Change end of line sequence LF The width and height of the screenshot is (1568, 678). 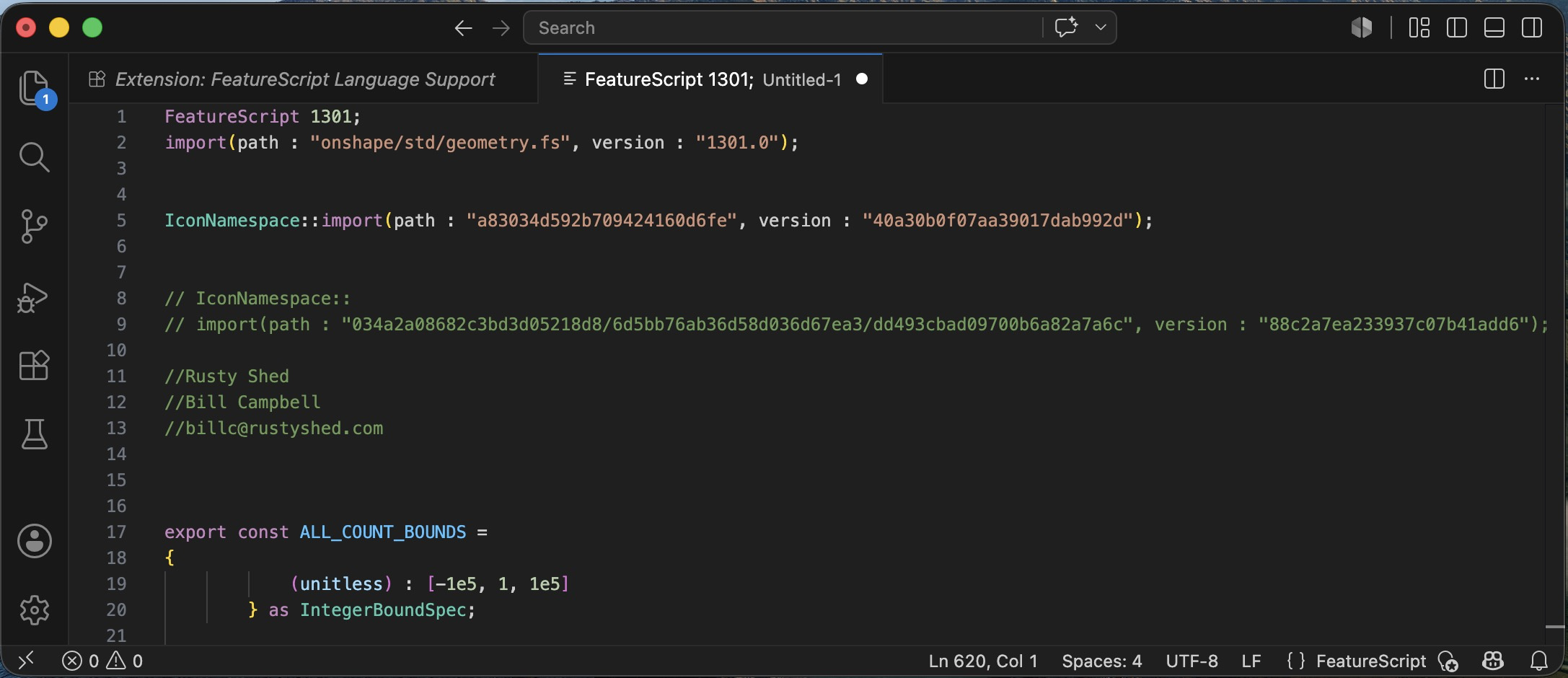(x=1251, y=661)
